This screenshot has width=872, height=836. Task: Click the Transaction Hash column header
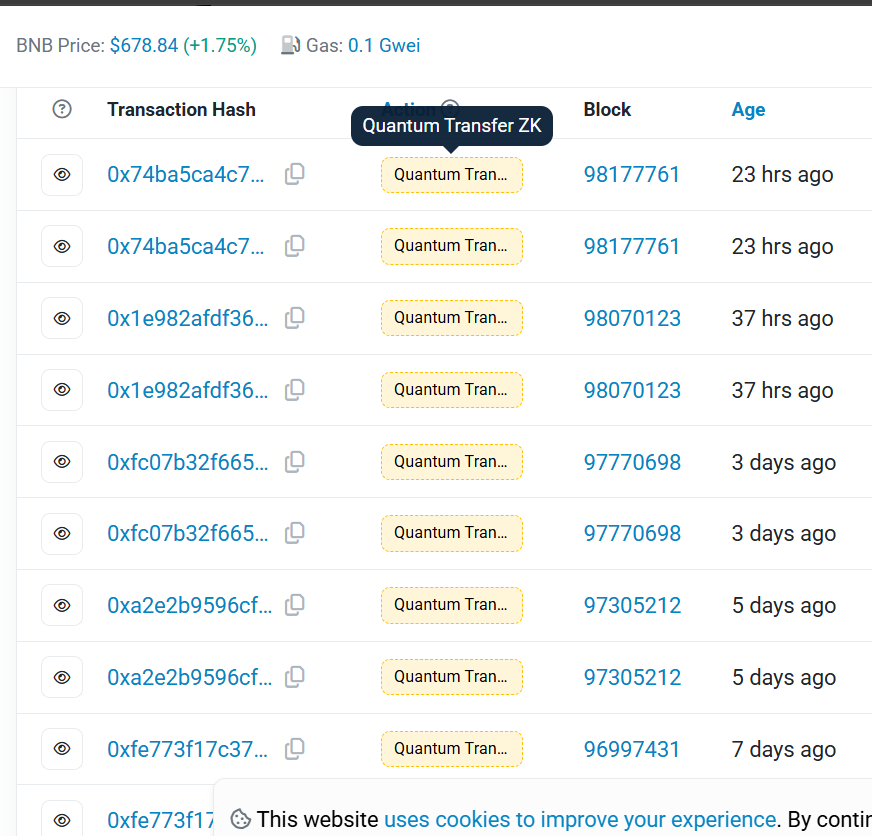point(181,110)
